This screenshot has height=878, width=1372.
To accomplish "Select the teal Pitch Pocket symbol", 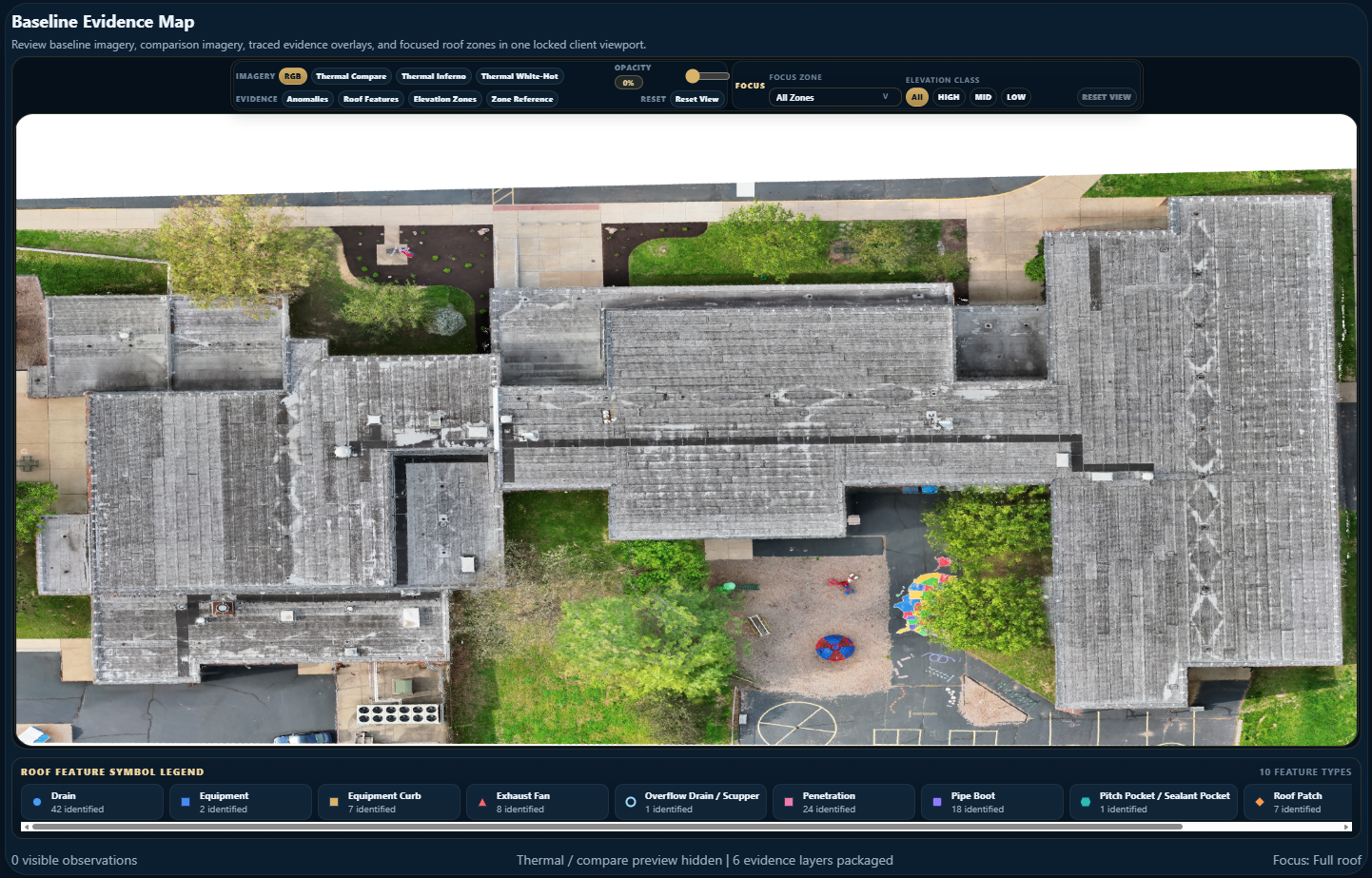I will tap(1086, 802).
